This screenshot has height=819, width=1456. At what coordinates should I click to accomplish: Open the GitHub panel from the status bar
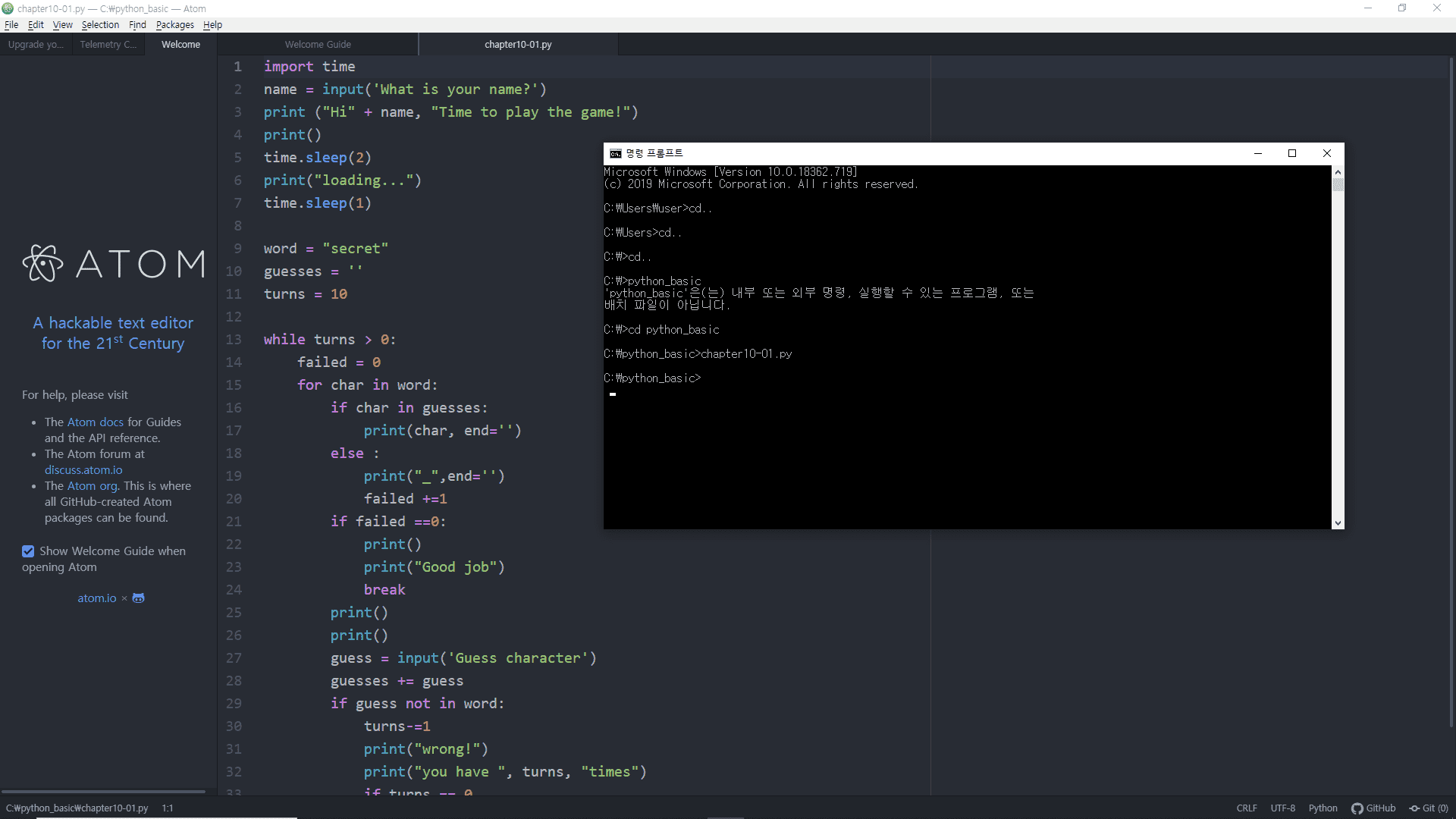point(1373,808)
